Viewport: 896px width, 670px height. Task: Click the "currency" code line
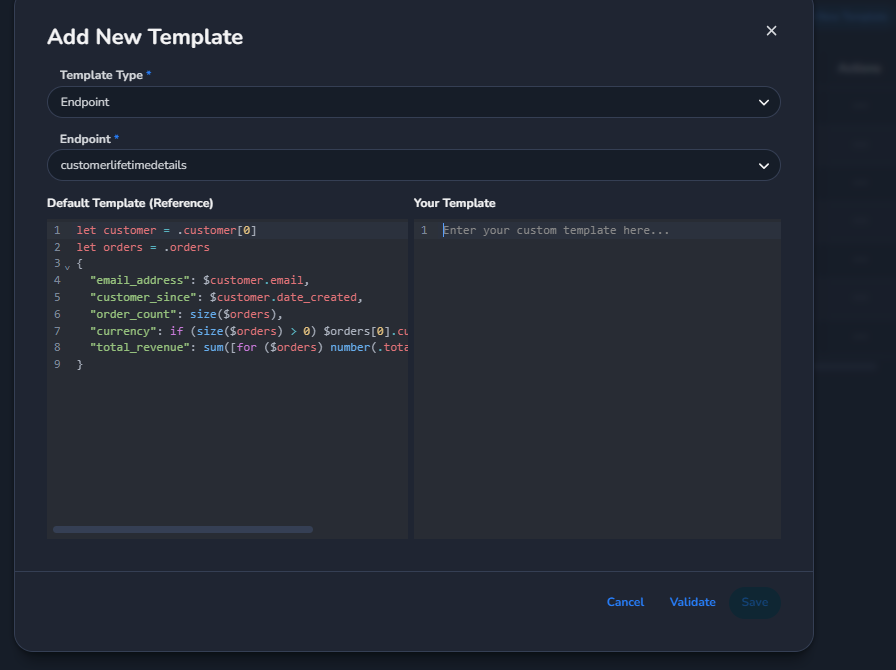pyautogui.click(x=249, y=331)
